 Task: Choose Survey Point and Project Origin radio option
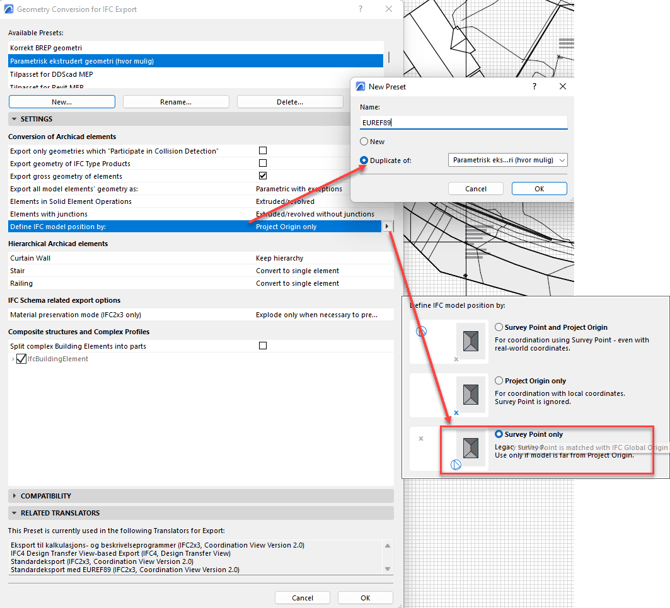(500, 327)
